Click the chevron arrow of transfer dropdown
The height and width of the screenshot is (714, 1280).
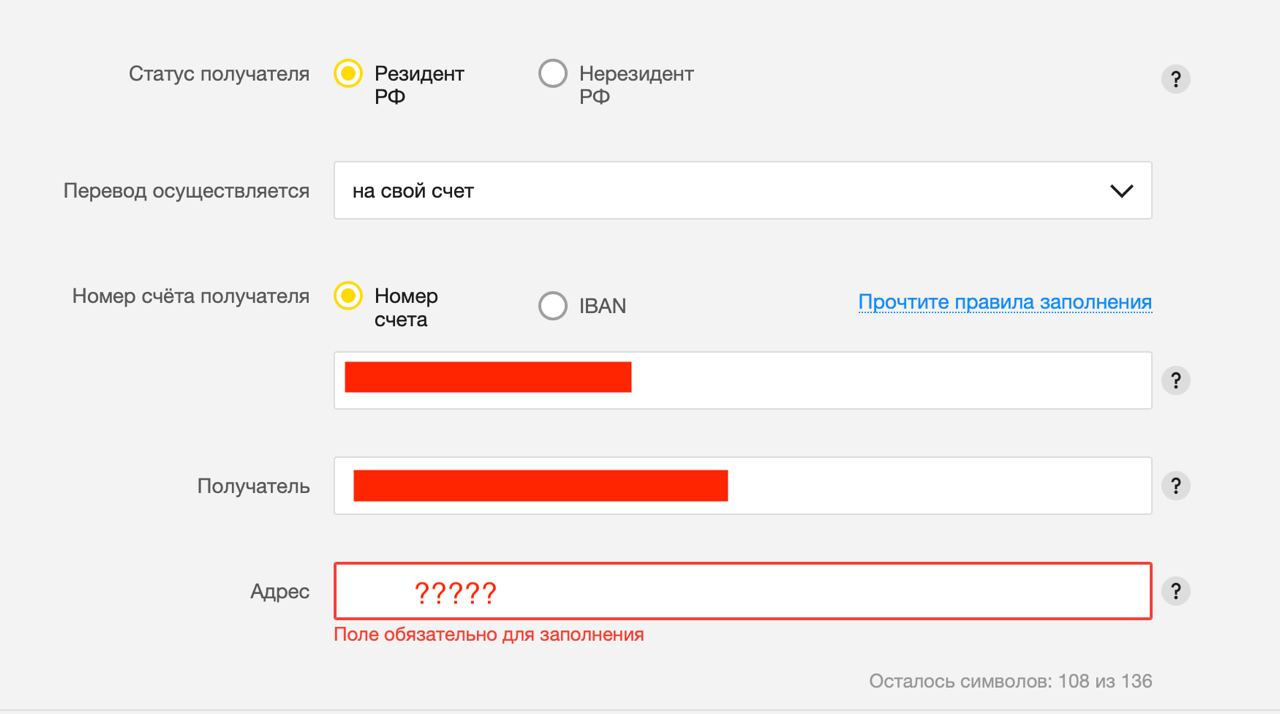point(1121,191)
